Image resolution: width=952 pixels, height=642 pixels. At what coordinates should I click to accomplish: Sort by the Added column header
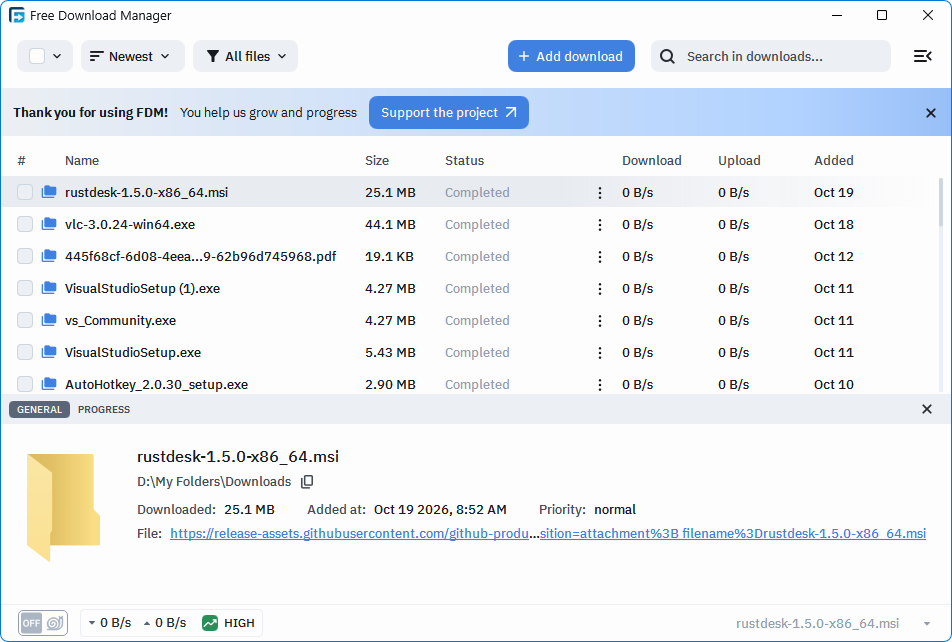(x=834, y=160)
